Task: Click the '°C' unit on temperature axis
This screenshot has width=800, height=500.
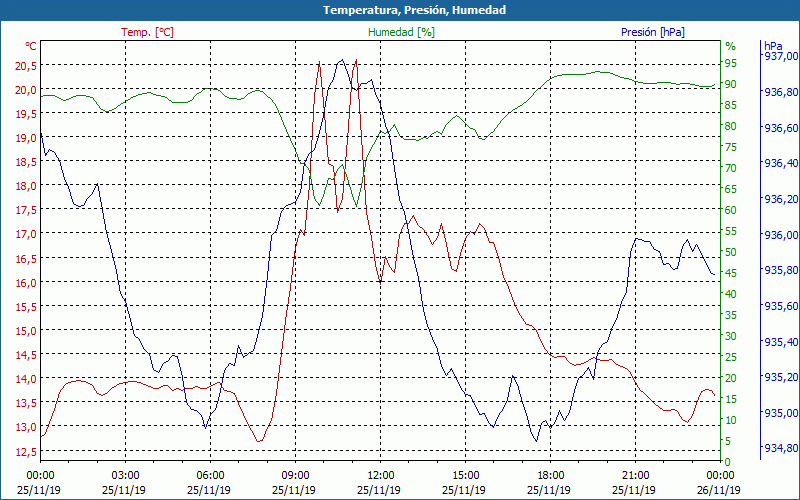Action: [x=31, y=46]
